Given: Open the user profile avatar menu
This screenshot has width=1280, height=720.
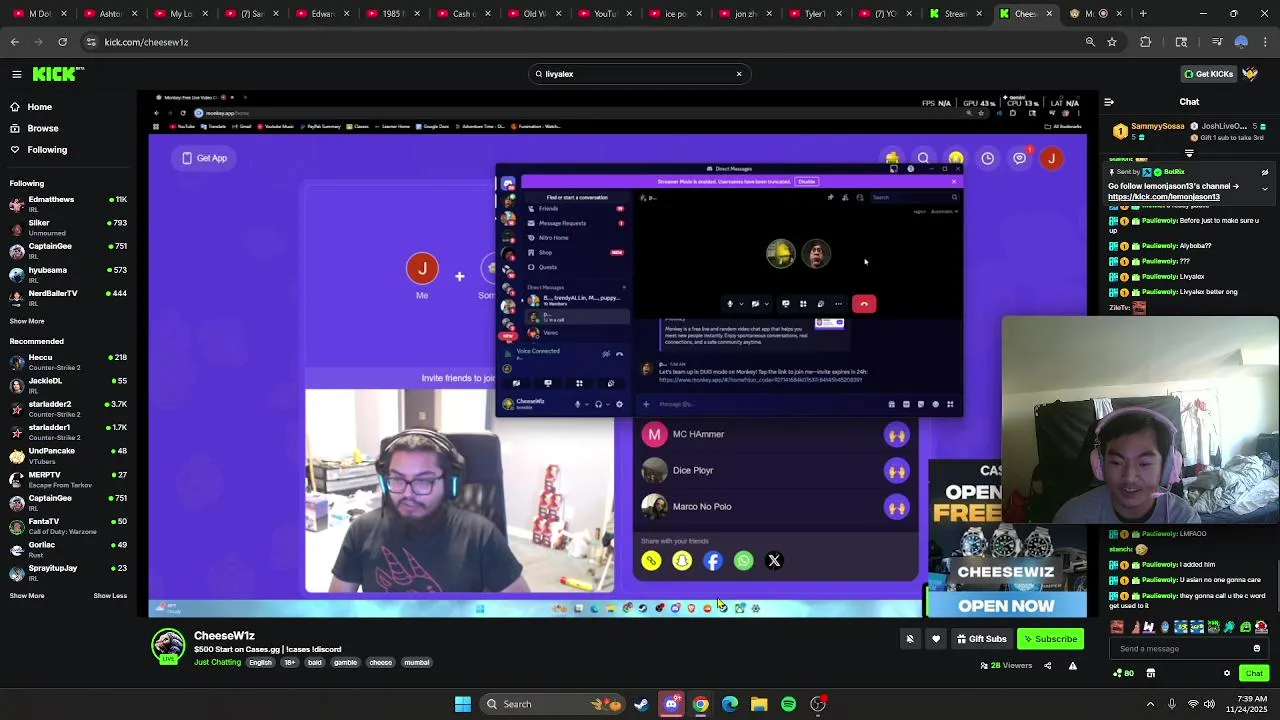Looking at the screenshot, I should [x=1250, y=74].
